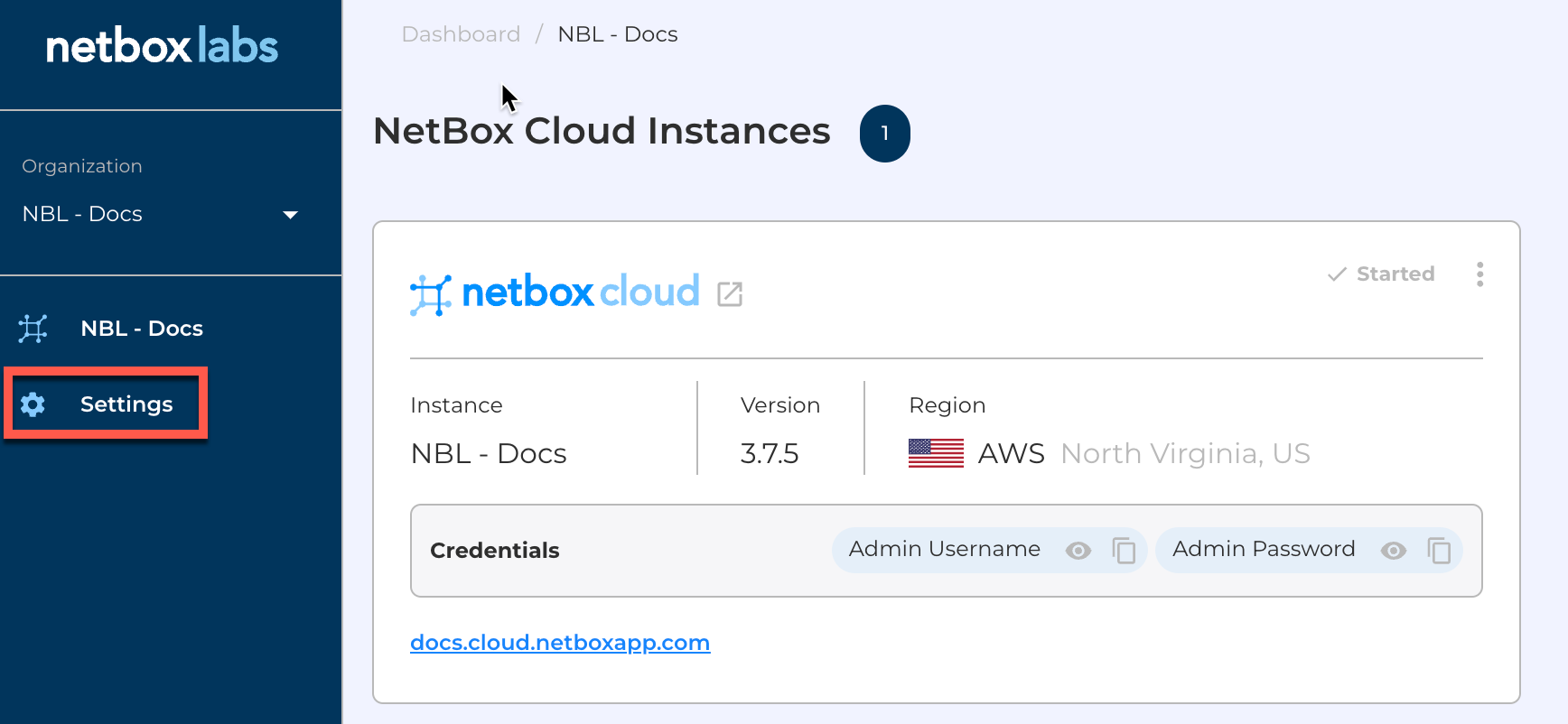
Task: Click the NetBox instance icon in the sidebar
Action: point(33,329)
